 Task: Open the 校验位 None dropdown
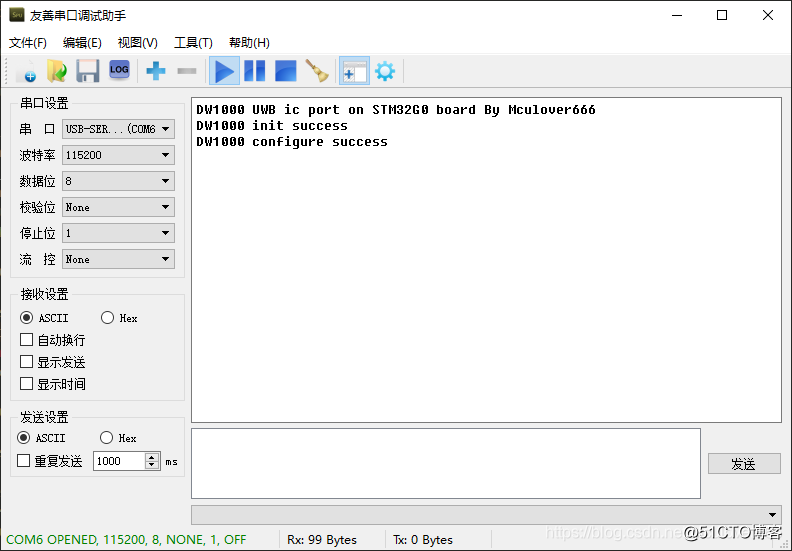pyautogui.click(x=118, y=207)
